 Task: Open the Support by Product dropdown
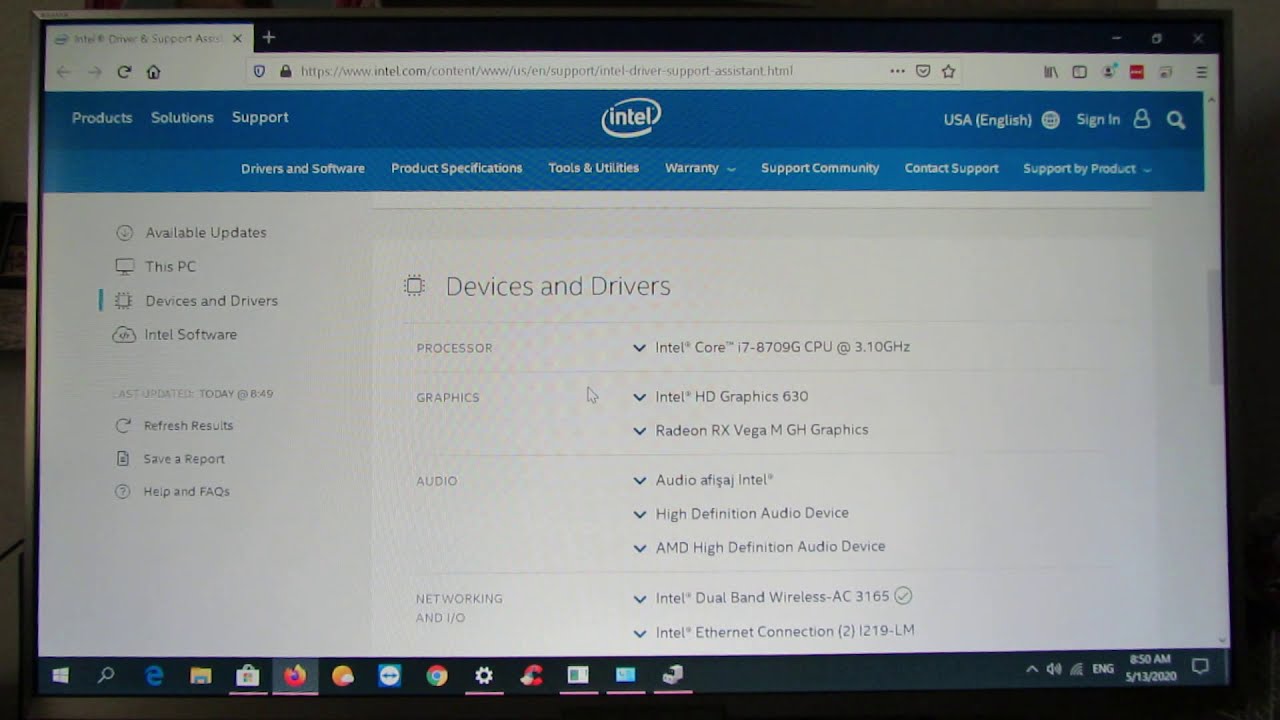1087,168
